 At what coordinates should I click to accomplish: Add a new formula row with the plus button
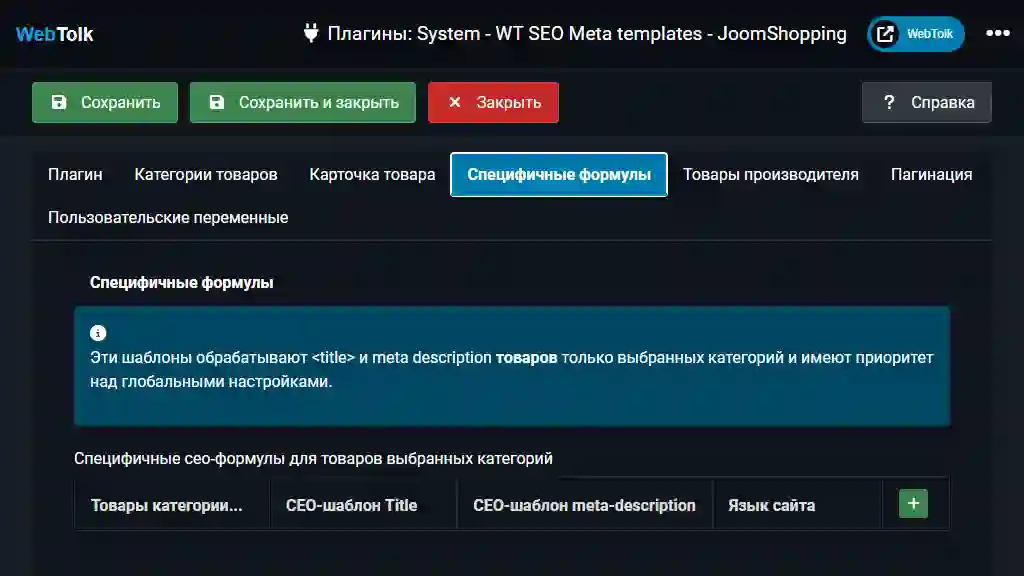tap(914, 504)
